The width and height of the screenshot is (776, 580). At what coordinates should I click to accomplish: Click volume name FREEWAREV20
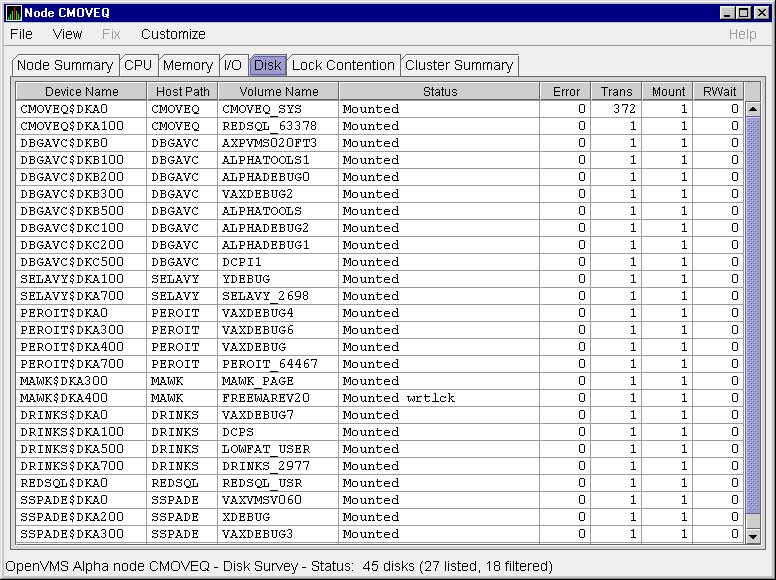pyautogui.click(x=266, y=398)
